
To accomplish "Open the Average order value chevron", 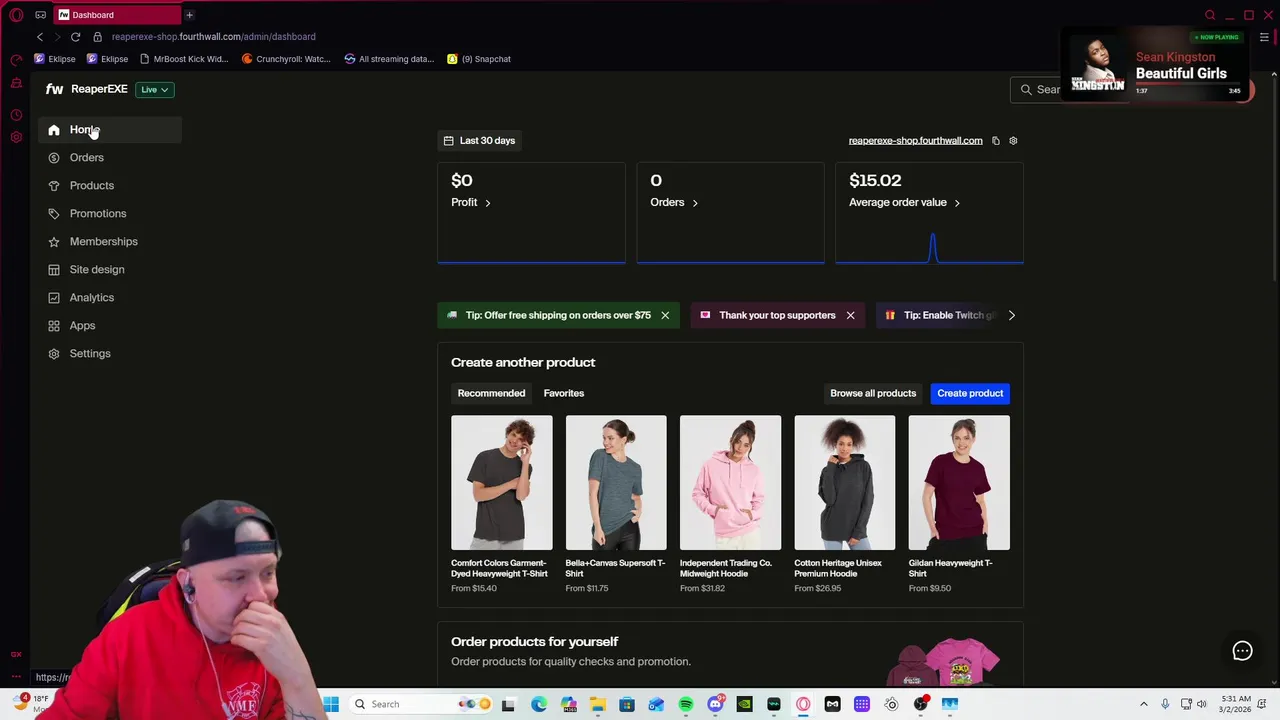I will tap(957, 203).
